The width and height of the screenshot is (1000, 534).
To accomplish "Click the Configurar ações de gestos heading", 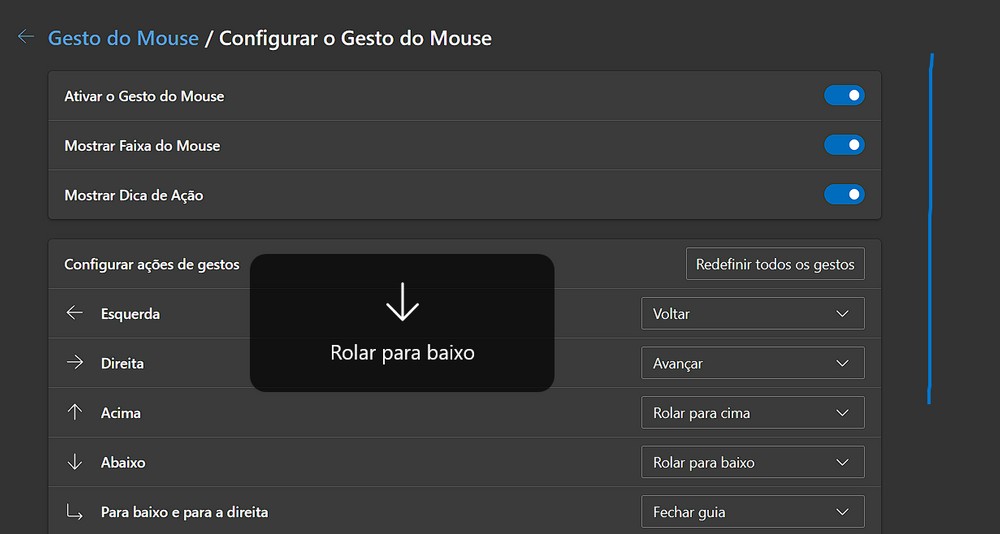I will [152, 265].
